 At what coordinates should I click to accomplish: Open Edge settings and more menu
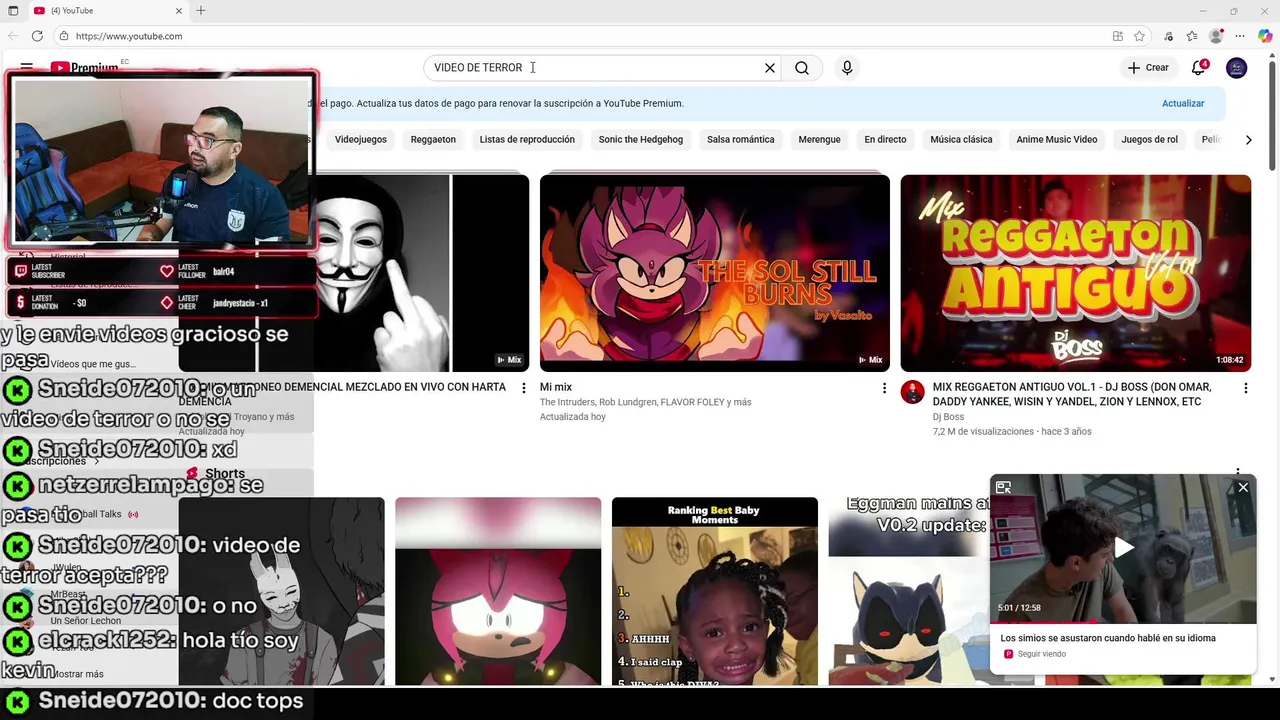coord(1240,36)
